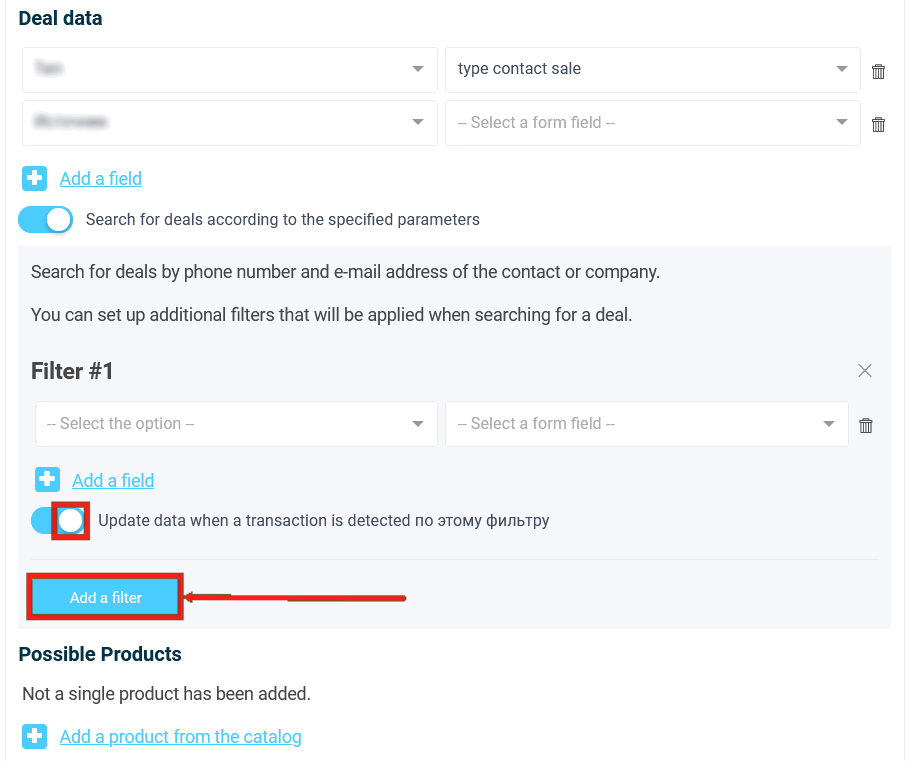This screenshot has height=761, width=911.
Task: Click the plus icon before Filter #1's "Add a field"
Action: coord(47,480)
